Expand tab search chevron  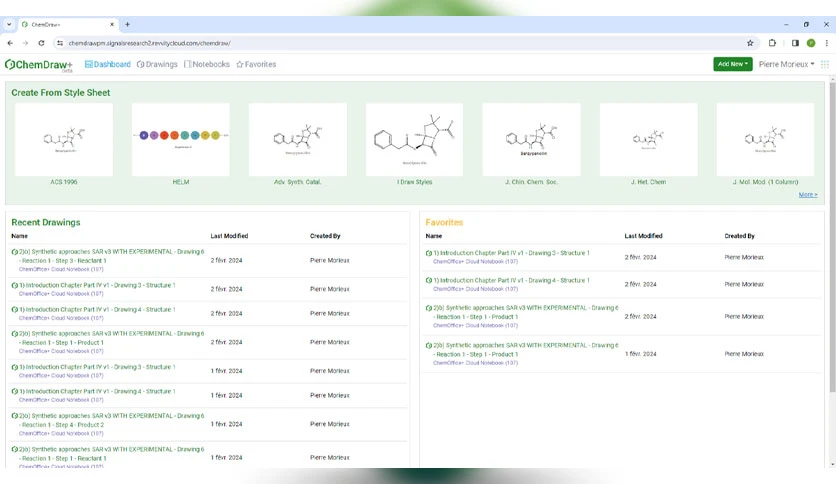[9, 25]
